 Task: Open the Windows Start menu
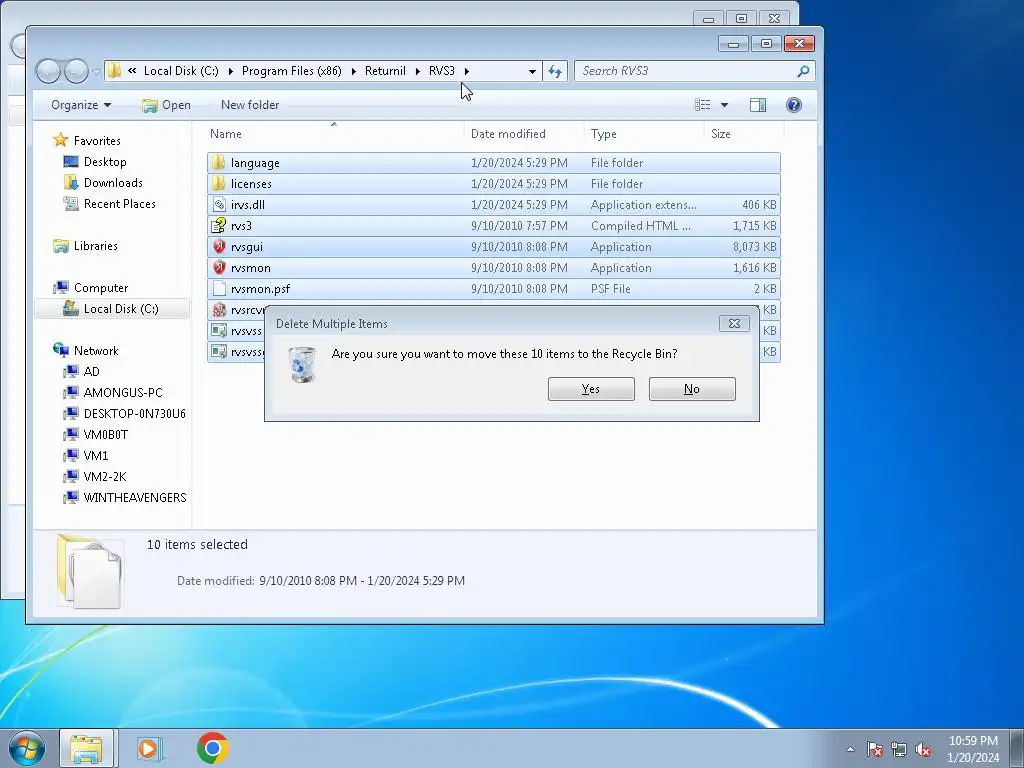(x=27, y=748)
